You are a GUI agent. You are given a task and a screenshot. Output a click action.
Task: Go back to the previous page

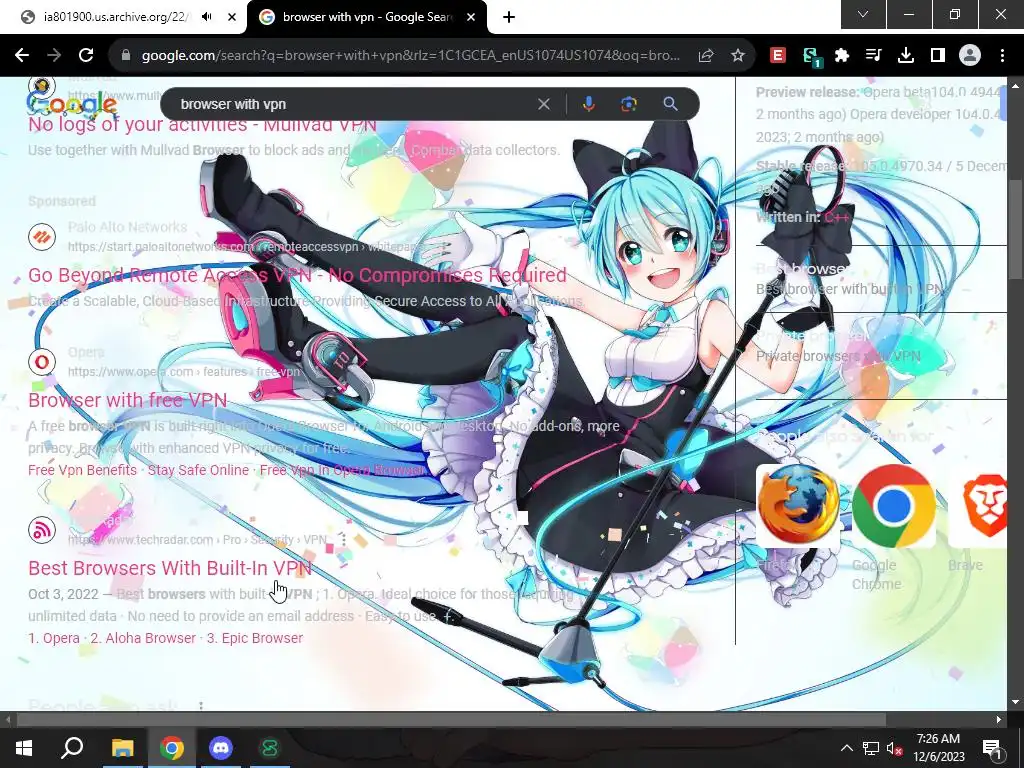click(22, 56)
